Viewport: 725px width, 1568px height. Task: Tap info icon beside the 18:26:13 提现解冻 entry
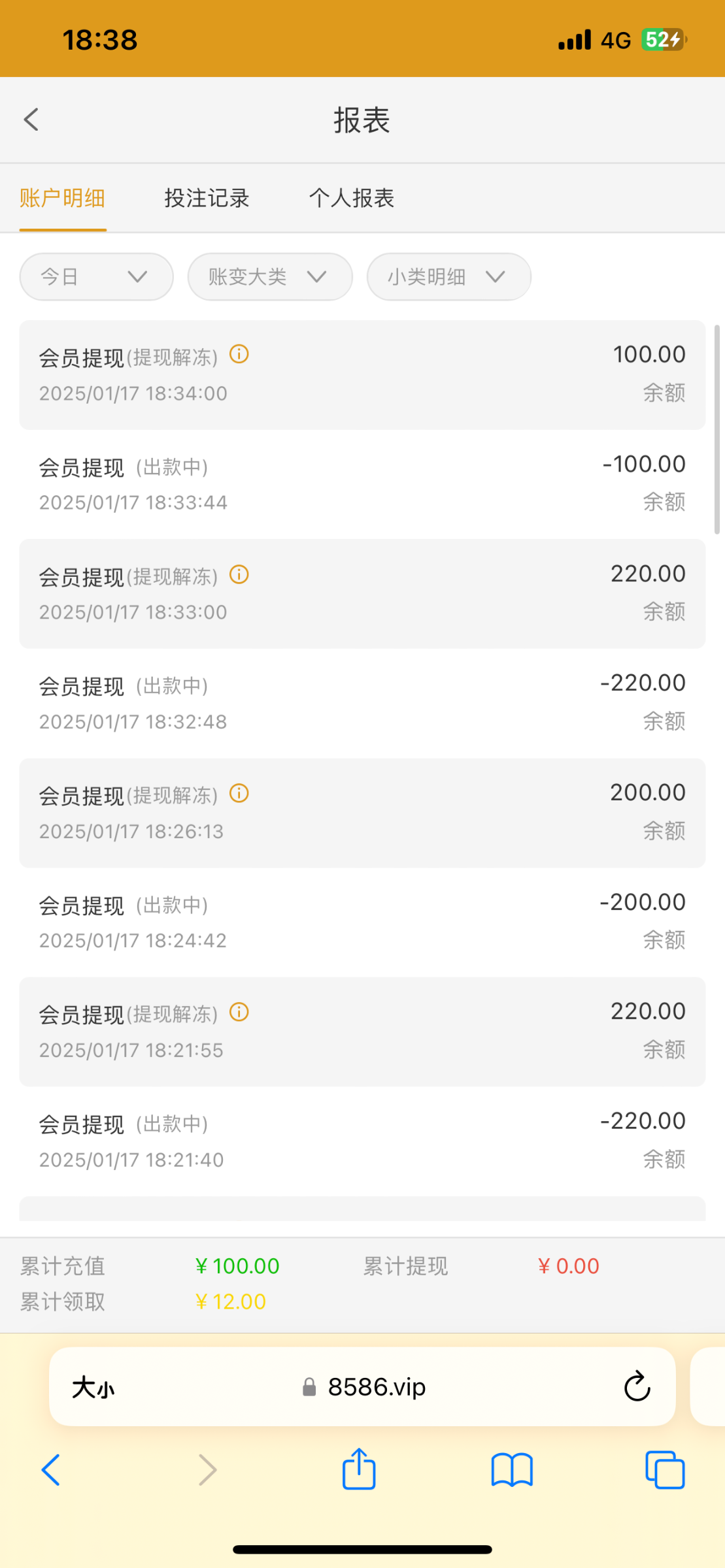coord(239,794)
